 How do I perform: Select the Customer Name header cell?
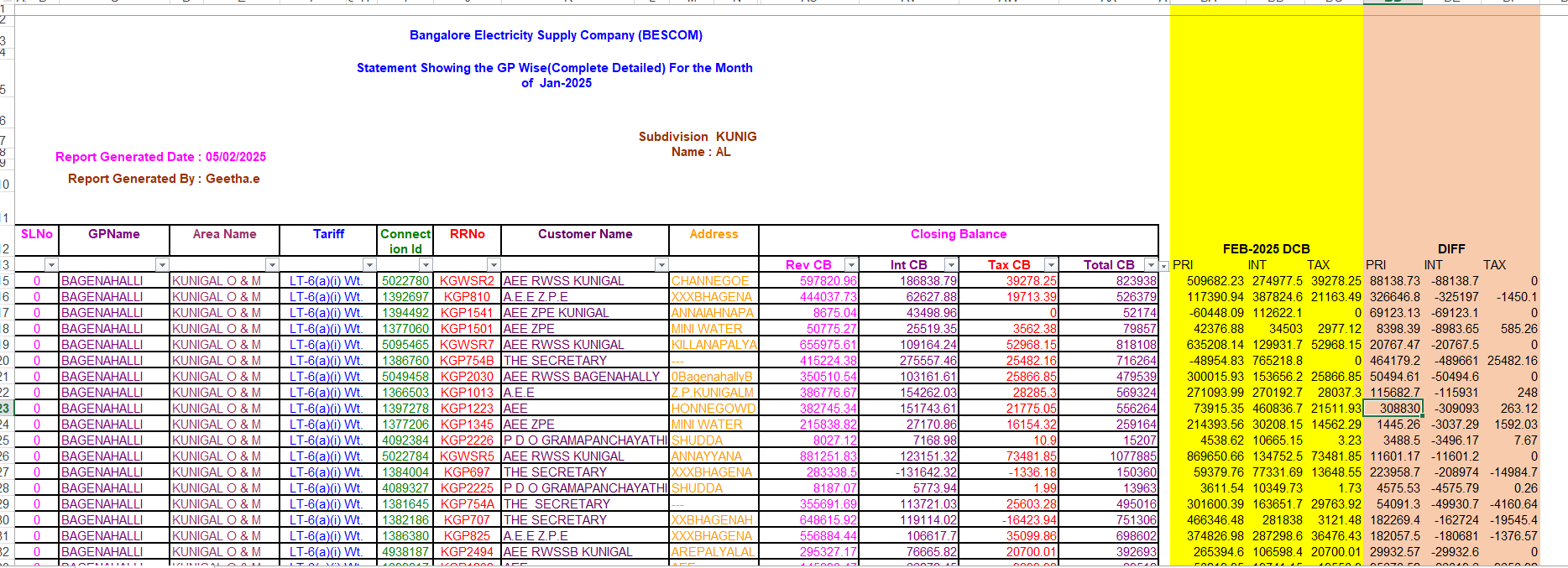pos(585,240)
